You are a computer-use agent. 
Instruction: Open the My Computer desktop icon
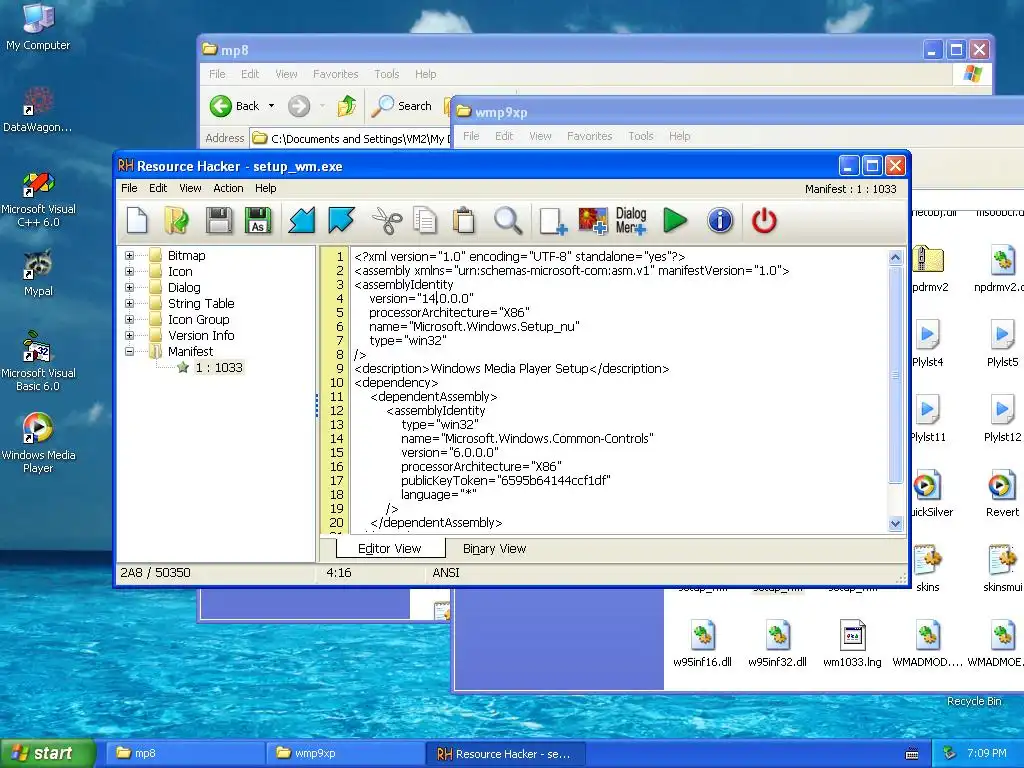38,26
